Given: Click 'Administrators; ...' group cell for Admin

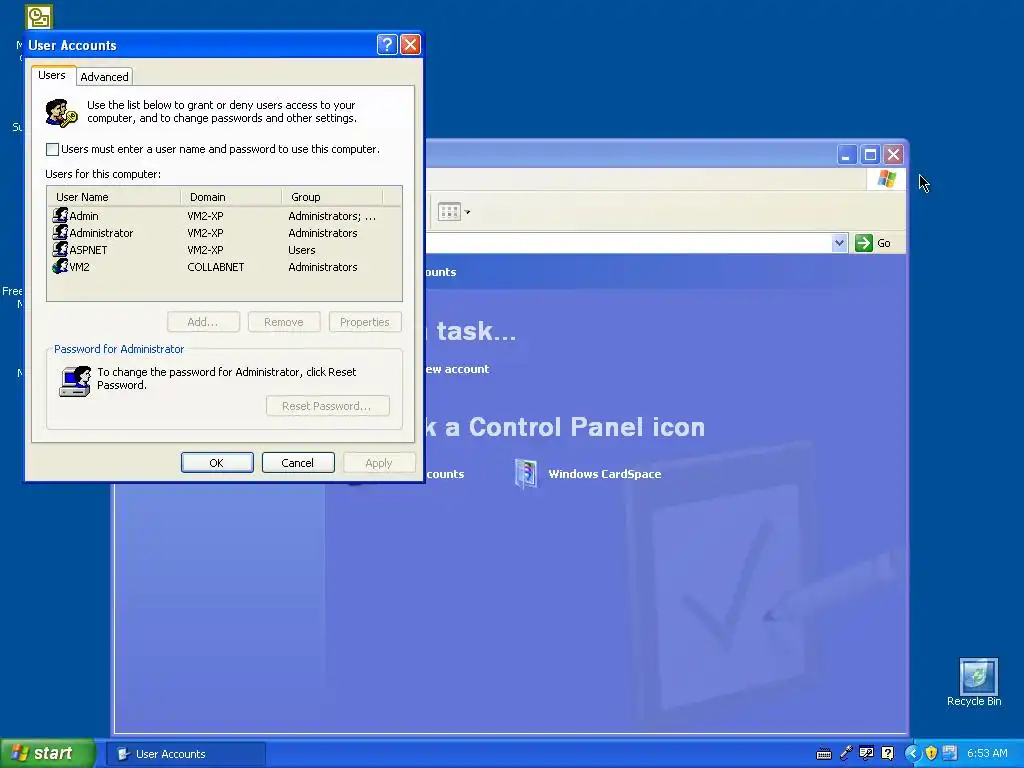Looking at the screenshot, I should tap(332, 216).
